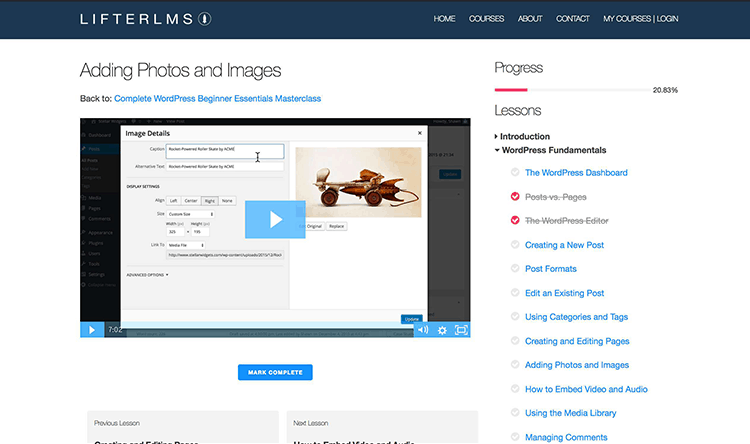The height and width of the screenshot is (444, 750).
Task: Open My Courses | Login
Action: pos(640,19)
